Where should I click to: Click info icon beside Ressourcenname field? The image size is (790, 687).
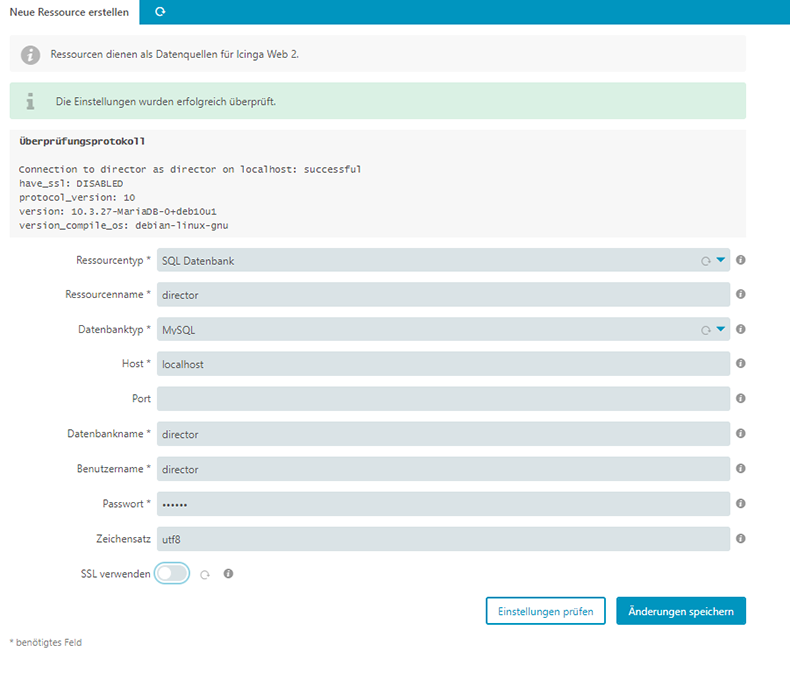pos(741,295)
